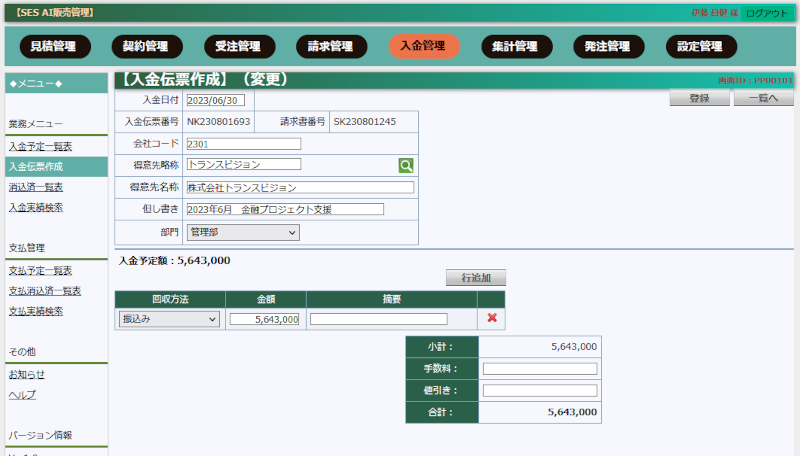Click the 摘要 column header
Image resolution: width=800 pixels, height=456 pixels.
pyautogui.click(x=392, y=299)
